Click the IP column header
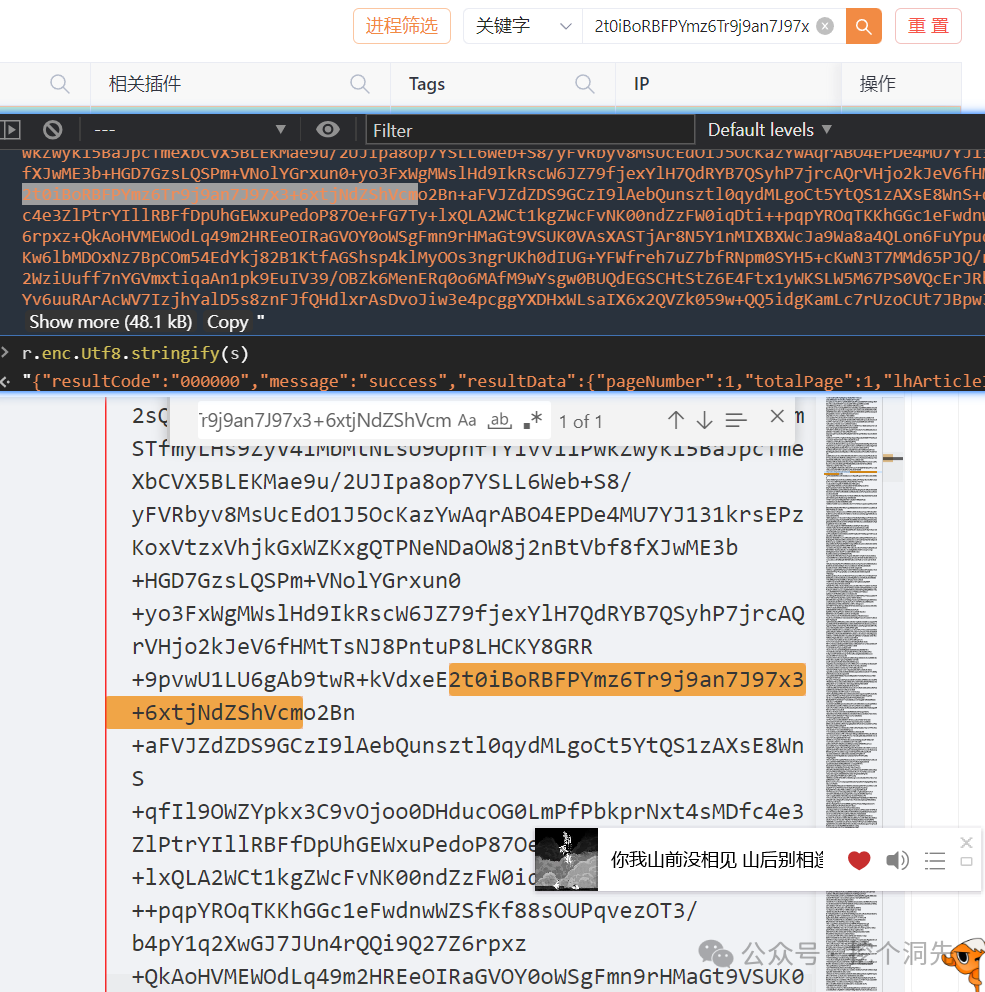The image size is (985, 992). (641, 84)
